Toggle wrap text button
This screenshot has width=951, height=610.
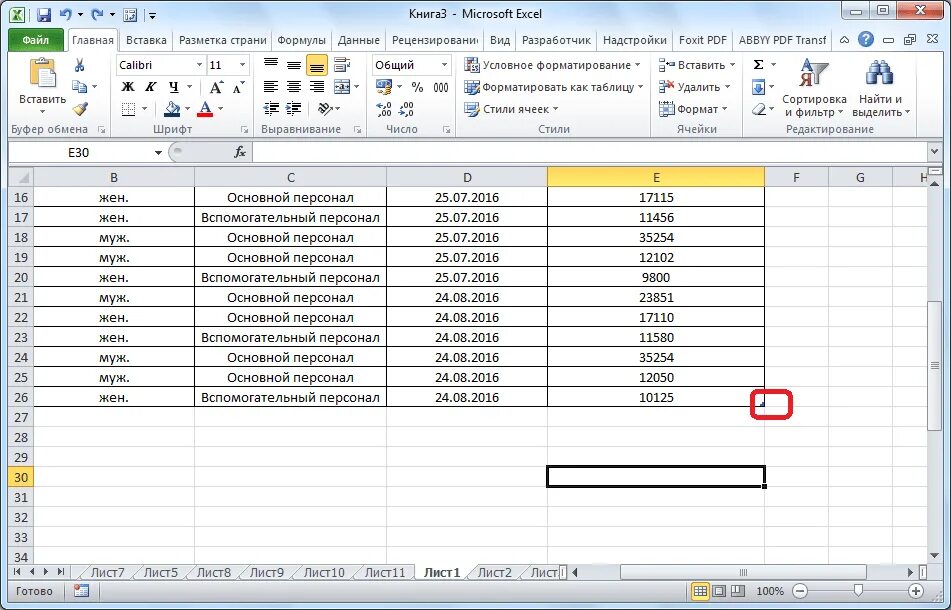click(x=342, y=65)
